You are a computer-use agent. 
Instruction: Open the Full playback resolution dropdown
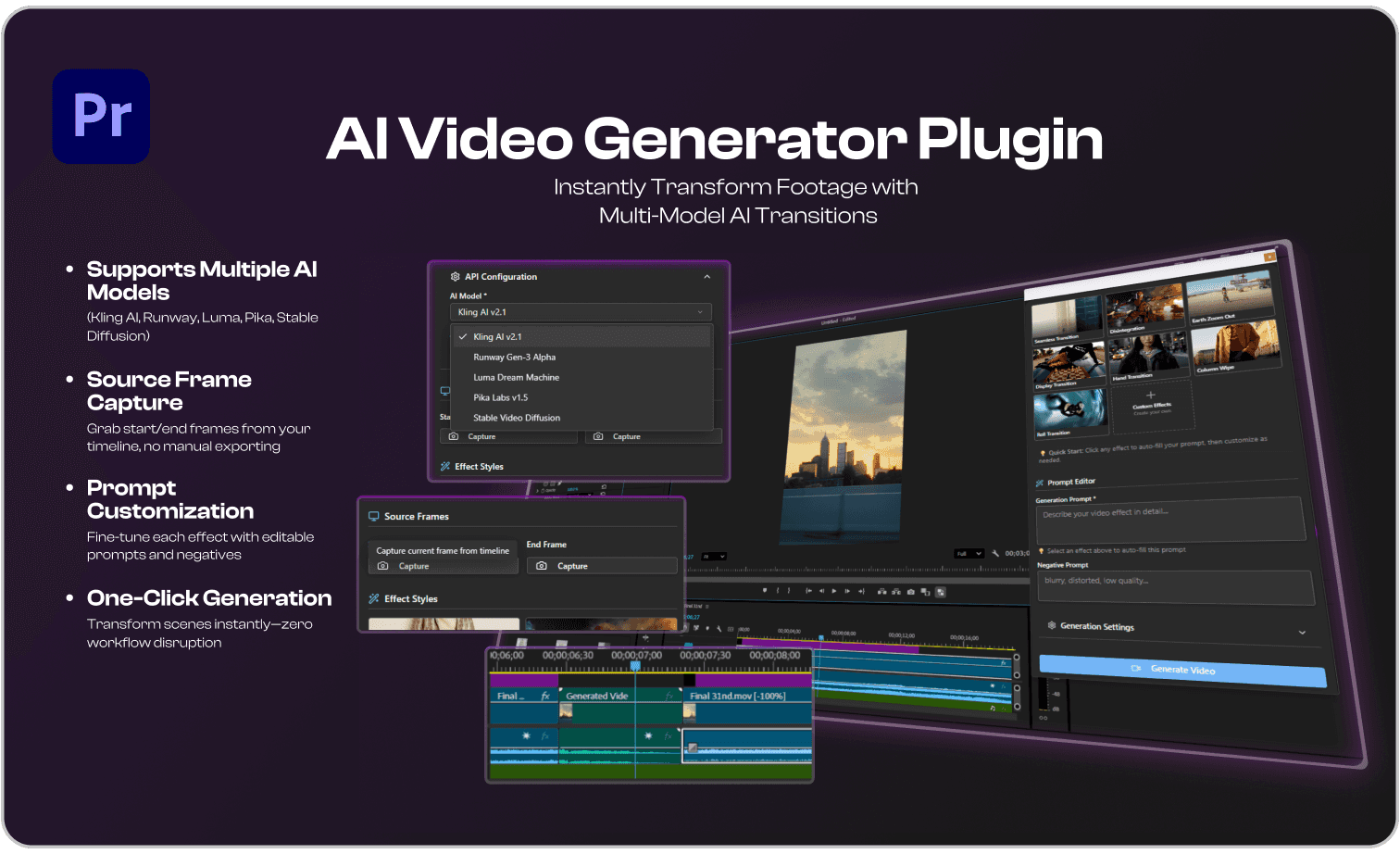pos(969,553)
